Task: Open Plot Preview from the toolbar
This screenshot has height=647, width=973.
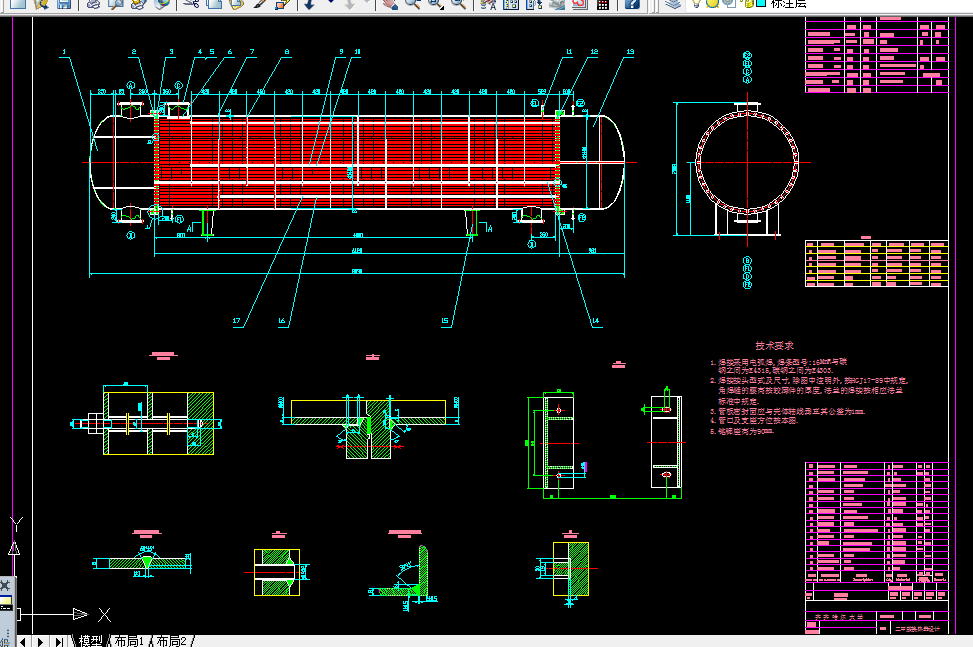Action: [115, 4]
